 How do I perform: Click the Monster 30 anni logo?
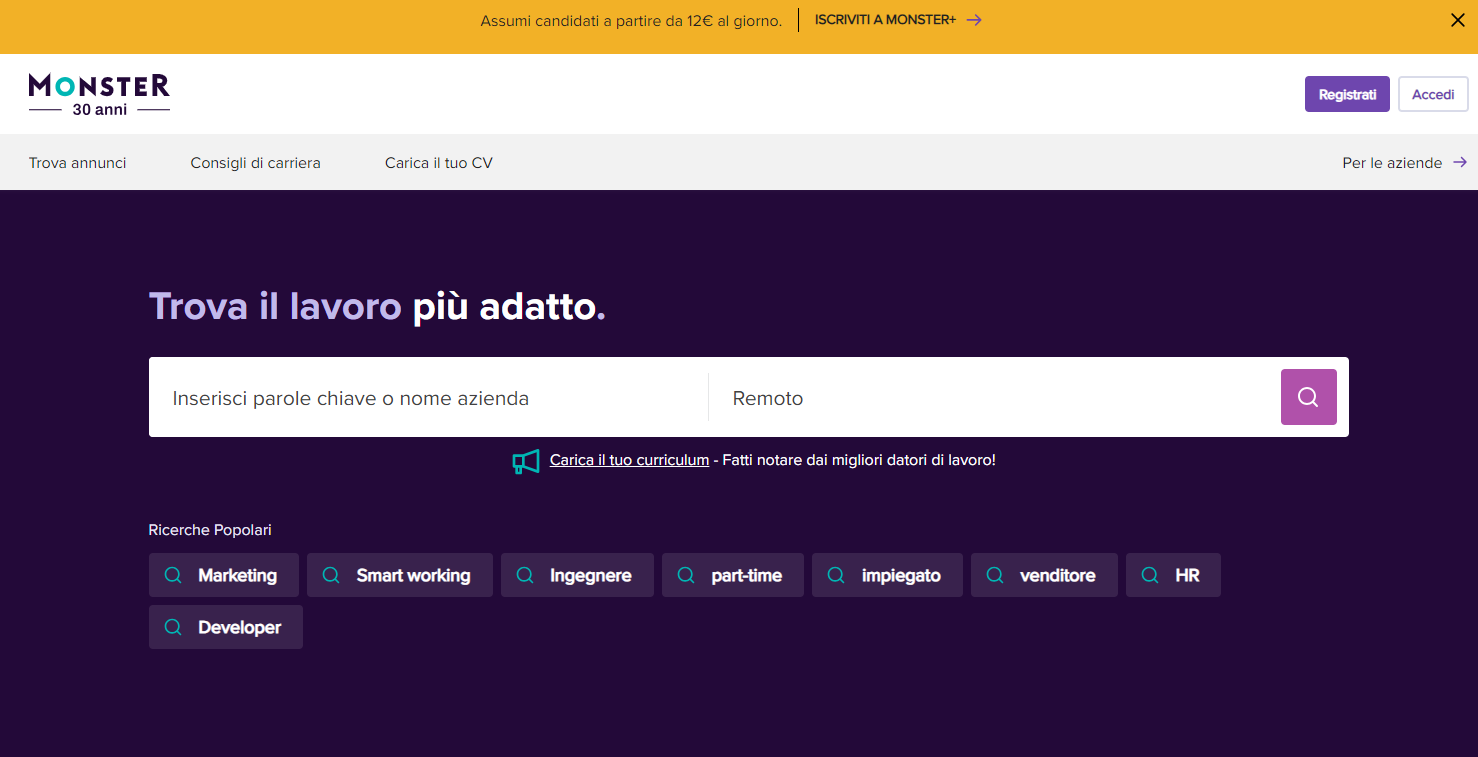tap(99, 94)
